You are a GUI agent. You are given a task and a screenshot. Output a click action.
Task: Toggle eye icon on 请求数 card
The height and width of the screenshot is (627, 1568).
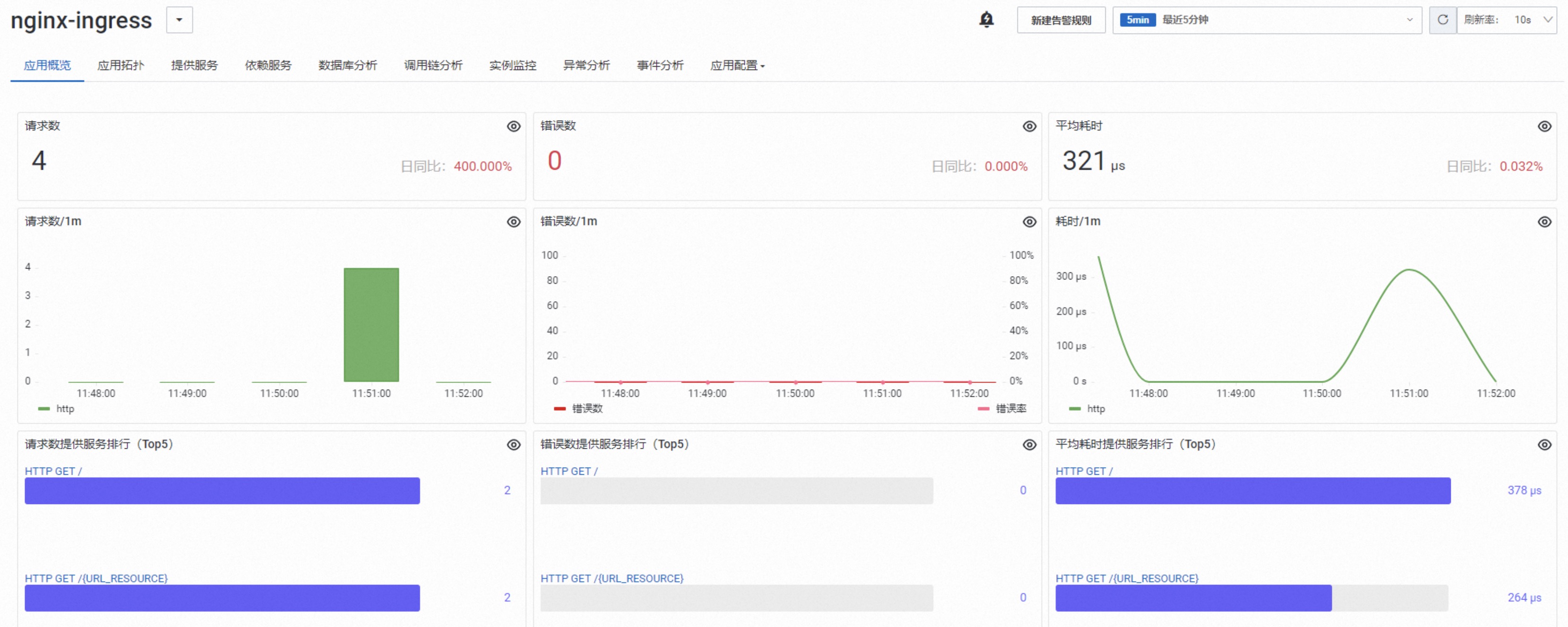[514, 126]
